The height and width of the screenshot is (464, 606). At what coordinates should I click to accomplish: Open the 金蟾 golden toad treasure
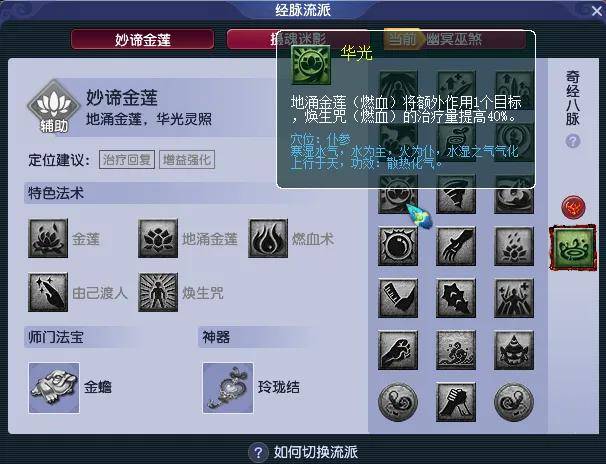pos(54,388)
